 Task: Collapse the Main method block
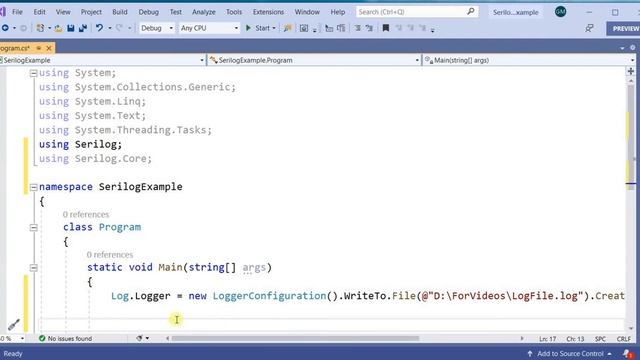tap(33, 268)
